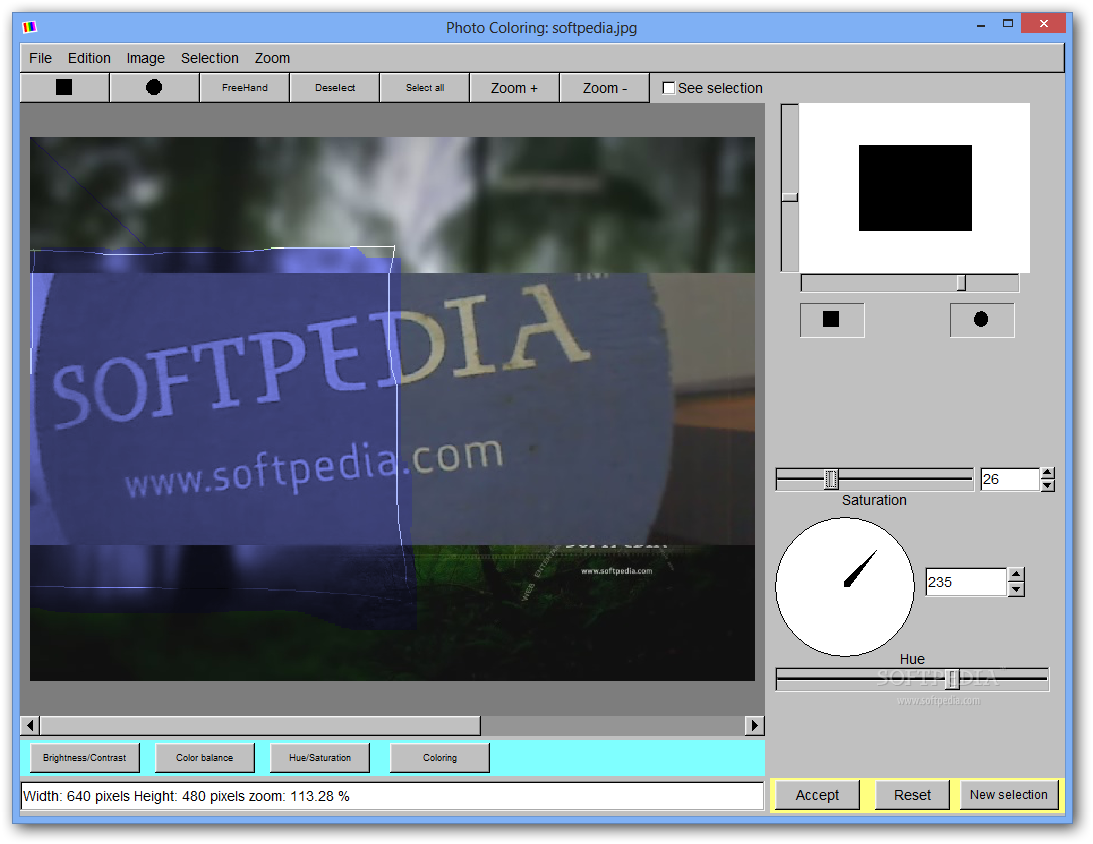Click the hue value field showing 235

pos(966,582)
